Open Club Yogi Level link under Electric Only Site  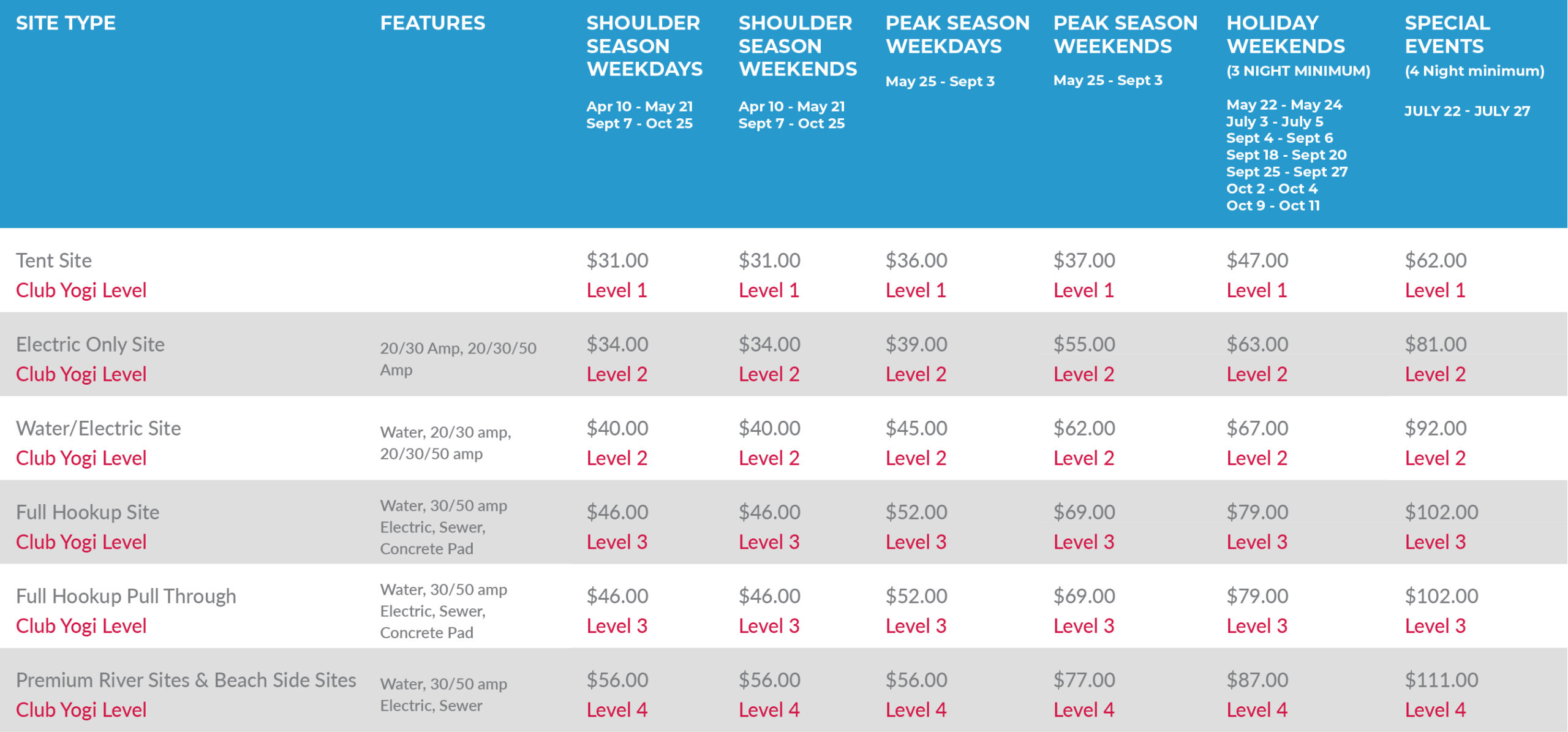click(81, 374)
